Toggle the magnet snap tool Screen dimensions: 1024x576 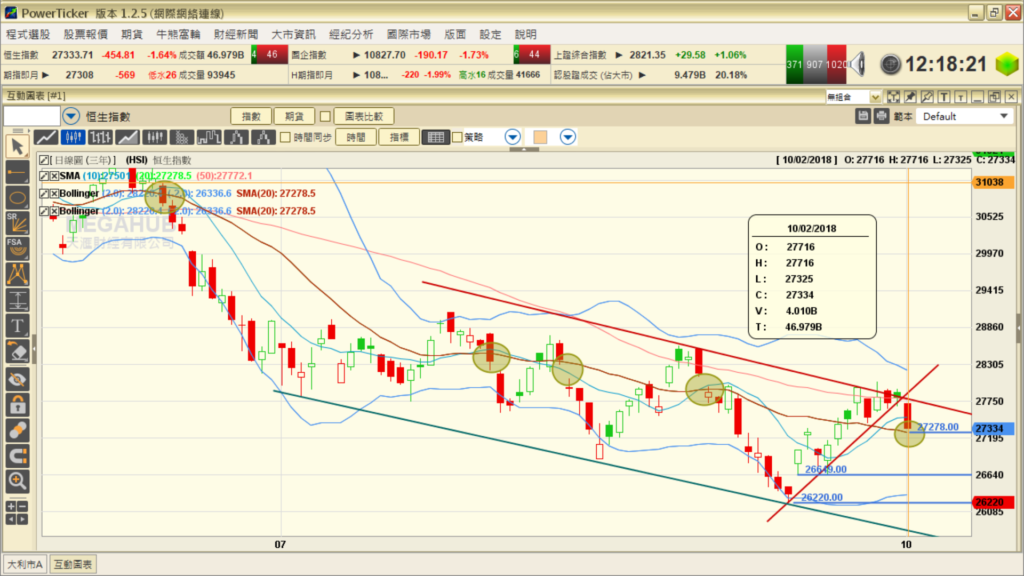click(x=18, y=456)
